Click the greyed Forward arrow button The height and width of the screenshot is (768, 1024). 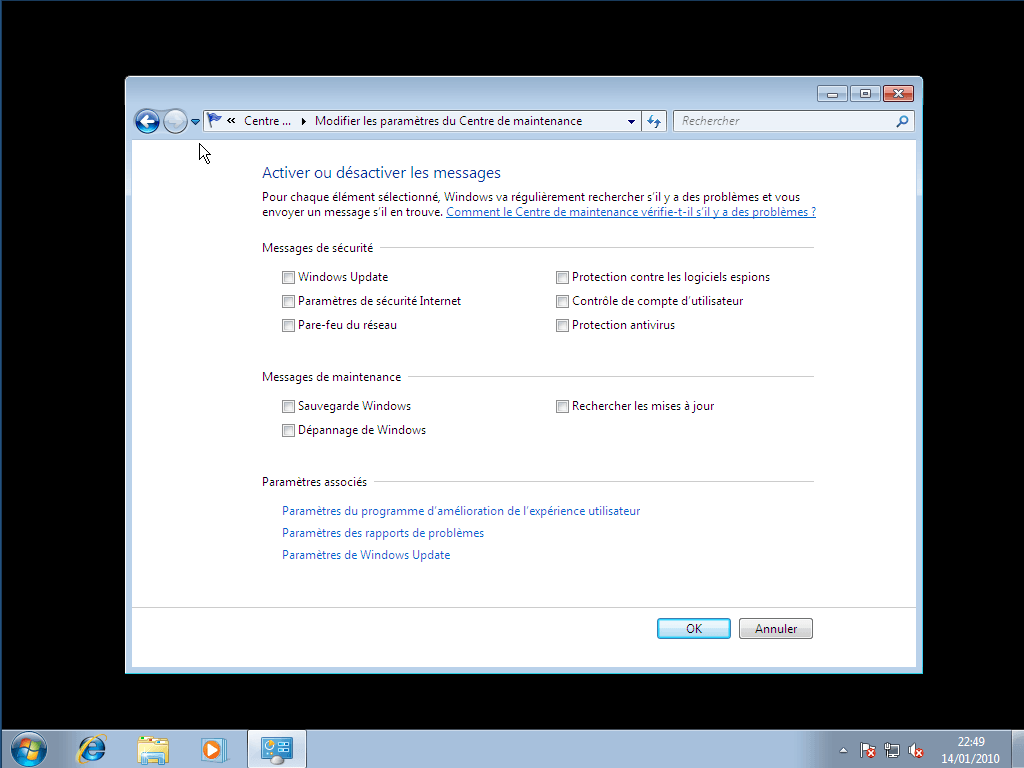point(175,121)
